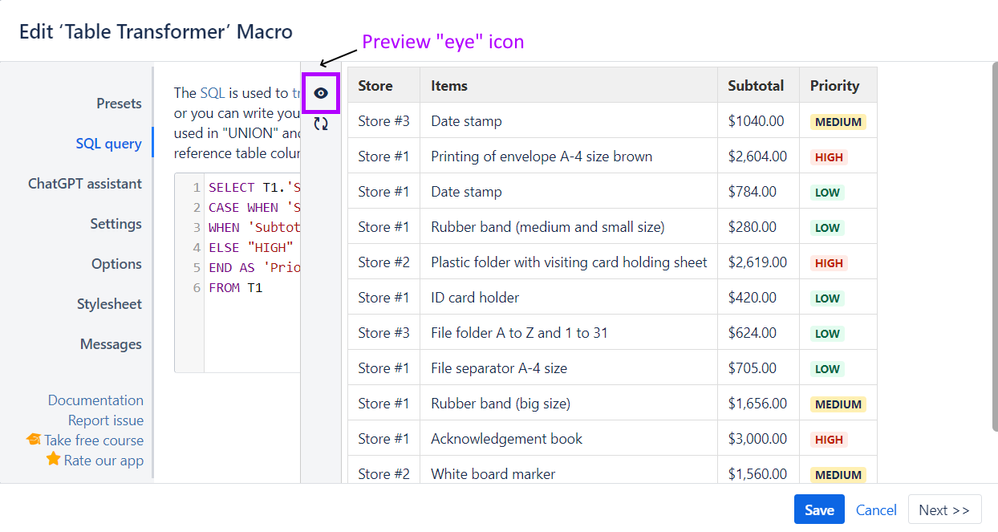
Task: Toggle the preview eye icon
Action: point(321,93)
